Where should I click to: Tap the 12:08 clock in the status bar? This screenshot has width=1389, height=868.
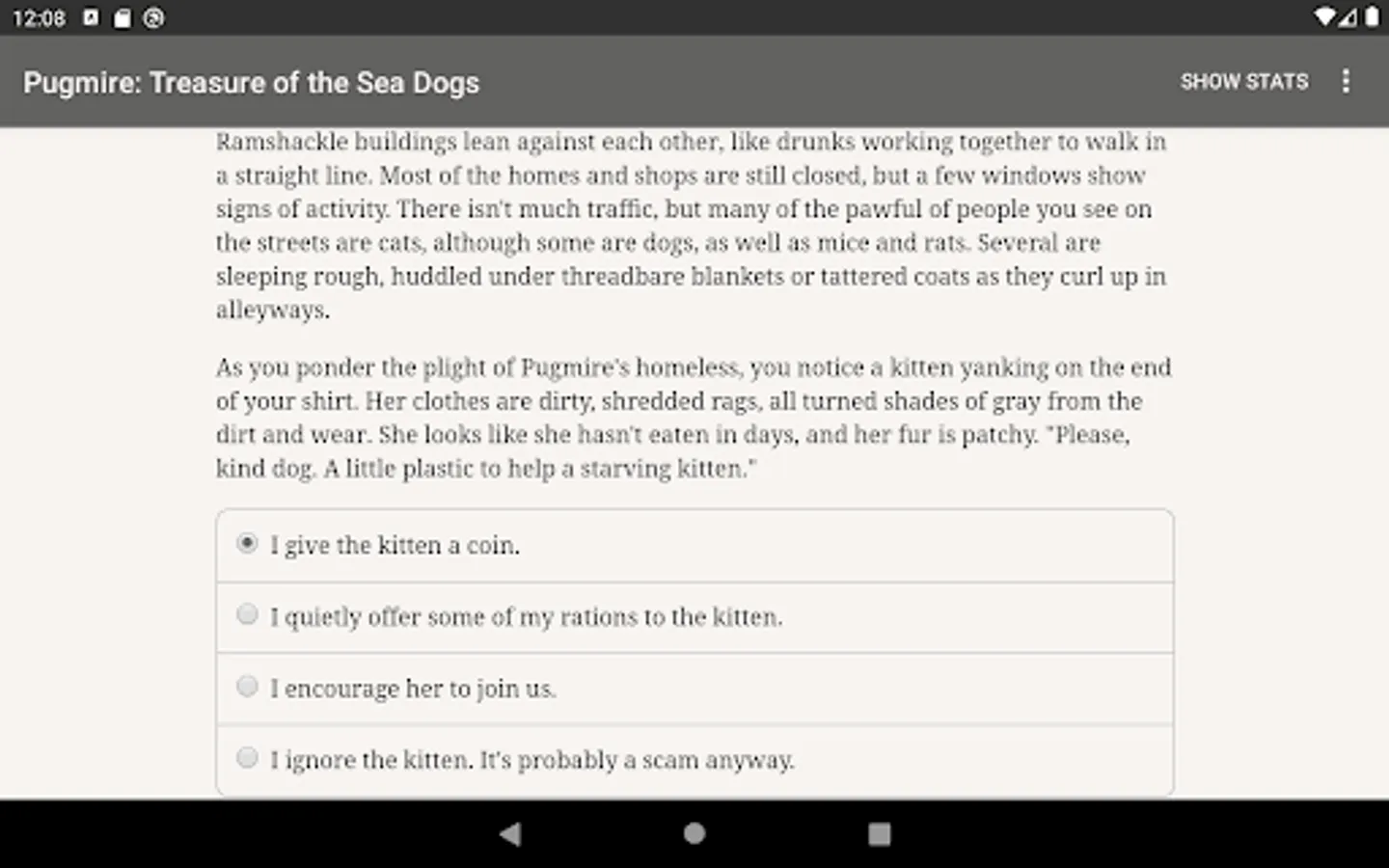pyautogui.click(x=39, y=18)
